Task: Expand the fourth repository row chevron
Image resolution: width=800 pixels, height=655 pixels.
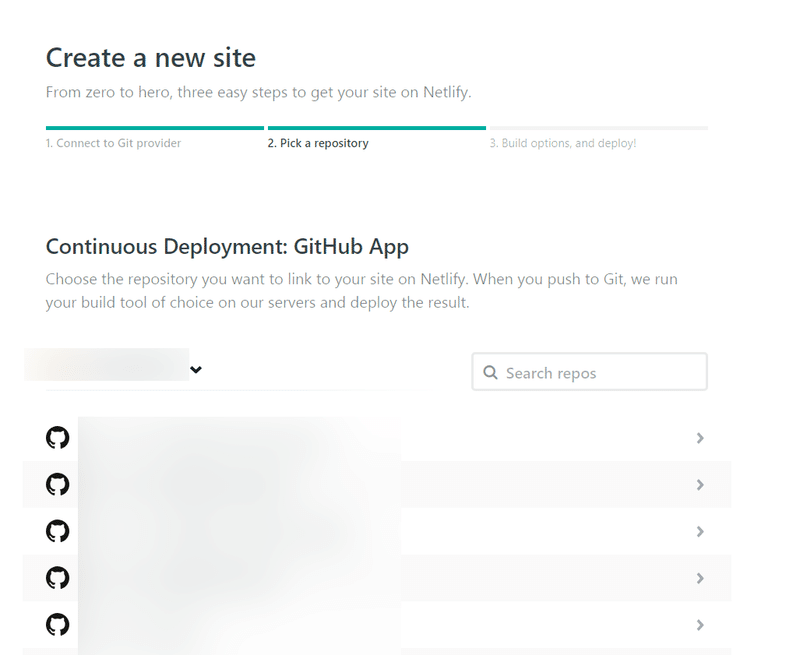Action: (x=700, y=578)
